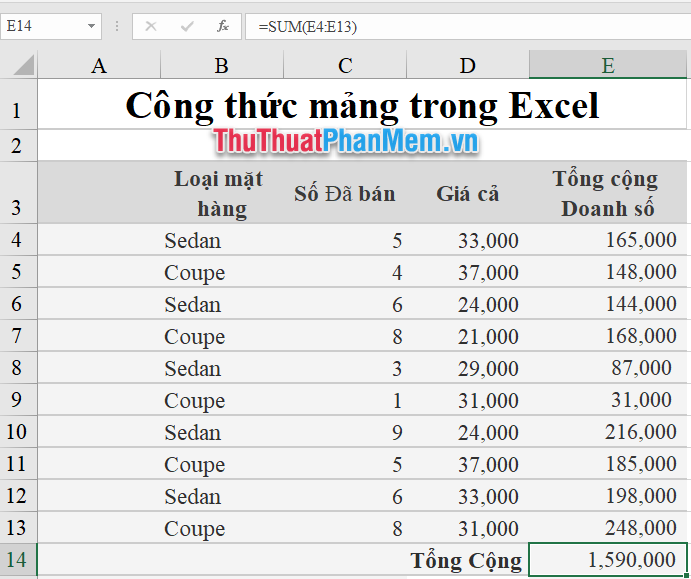Select column B header

pyautogui.click(x=221, y=66)
